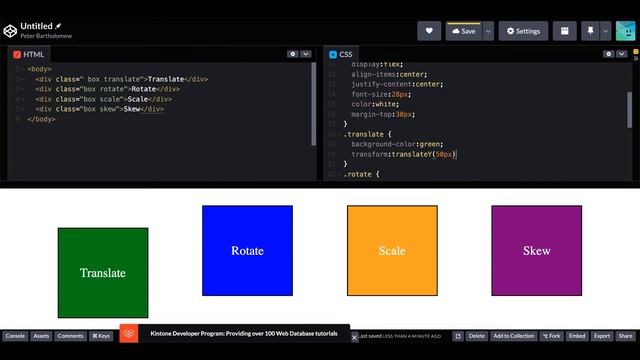Open the Save options dropdown arrow
Screen dimensions: 640x360
tap(488, 31)
